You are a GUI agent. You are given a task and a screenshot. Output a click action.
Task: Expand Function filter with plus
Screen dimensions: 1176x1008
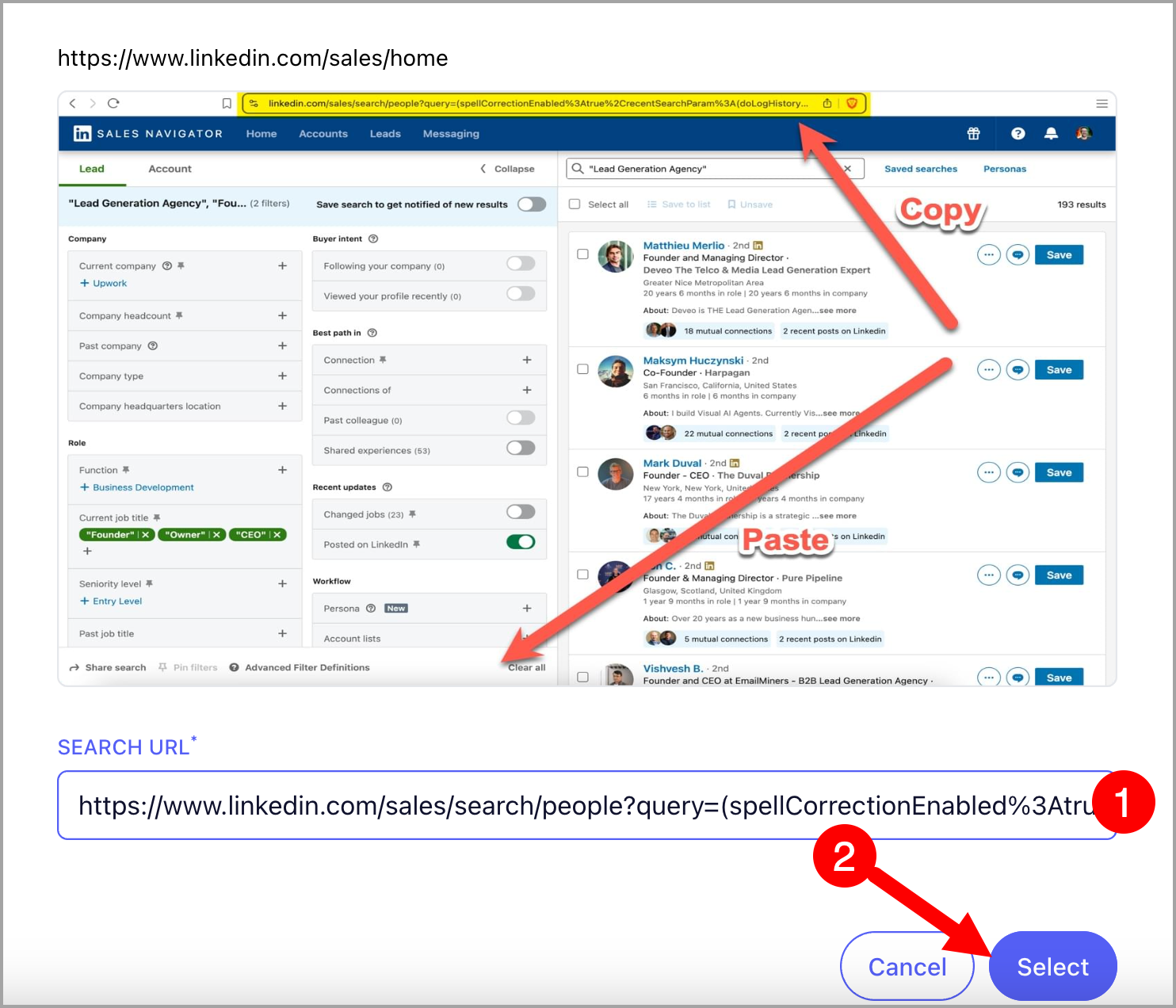click(x=282, y=470)
